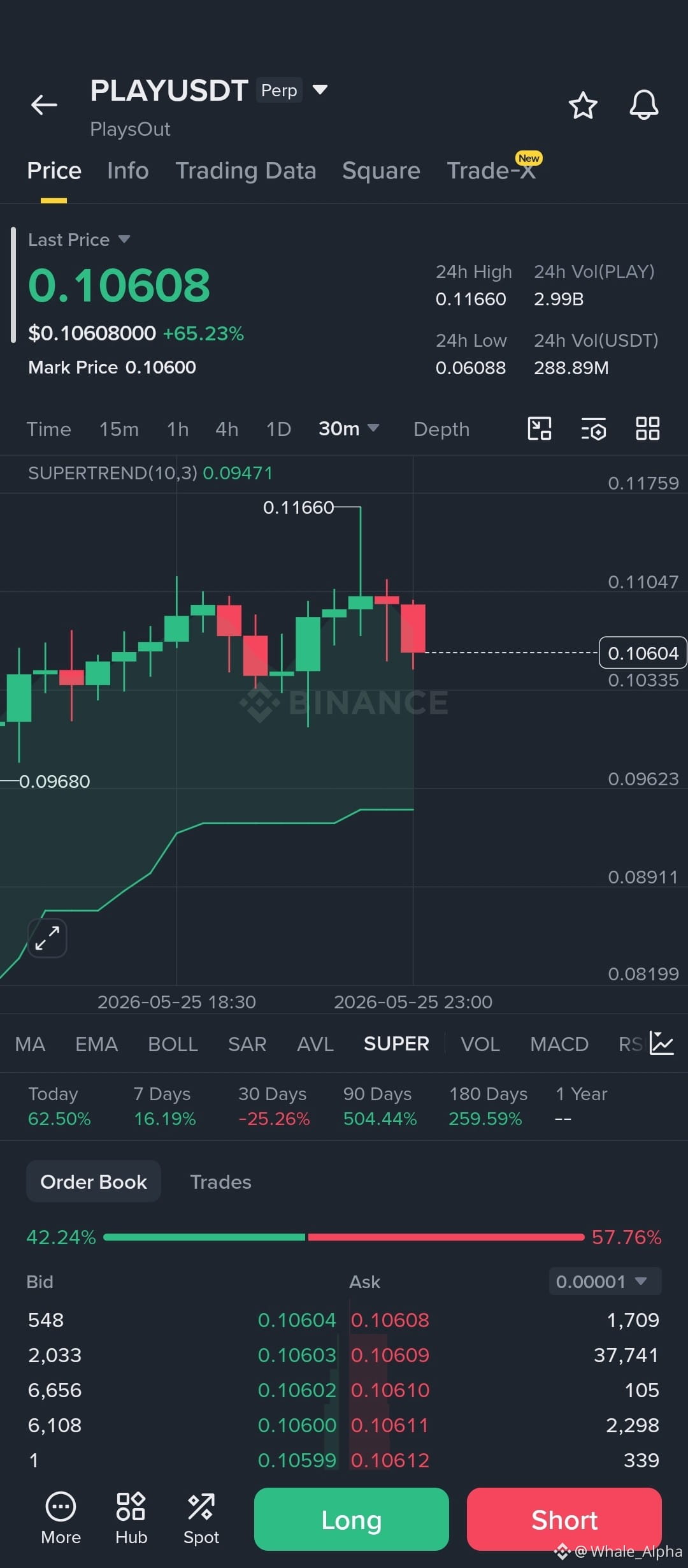Open the Hub icon
The image size is (688, 1568).
(131, 1519)
